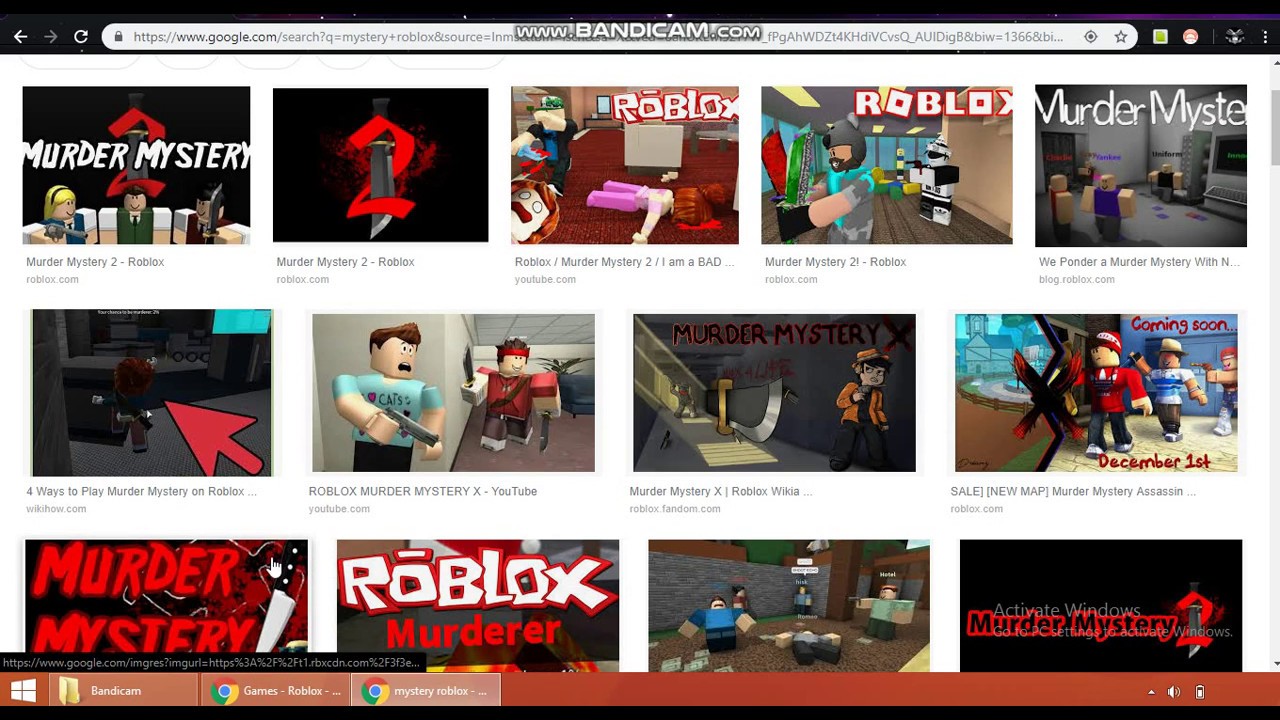Screen dimensions: 1280x720
Task: Open the I am a BAD thumbnail
Action: click(625, 165)
